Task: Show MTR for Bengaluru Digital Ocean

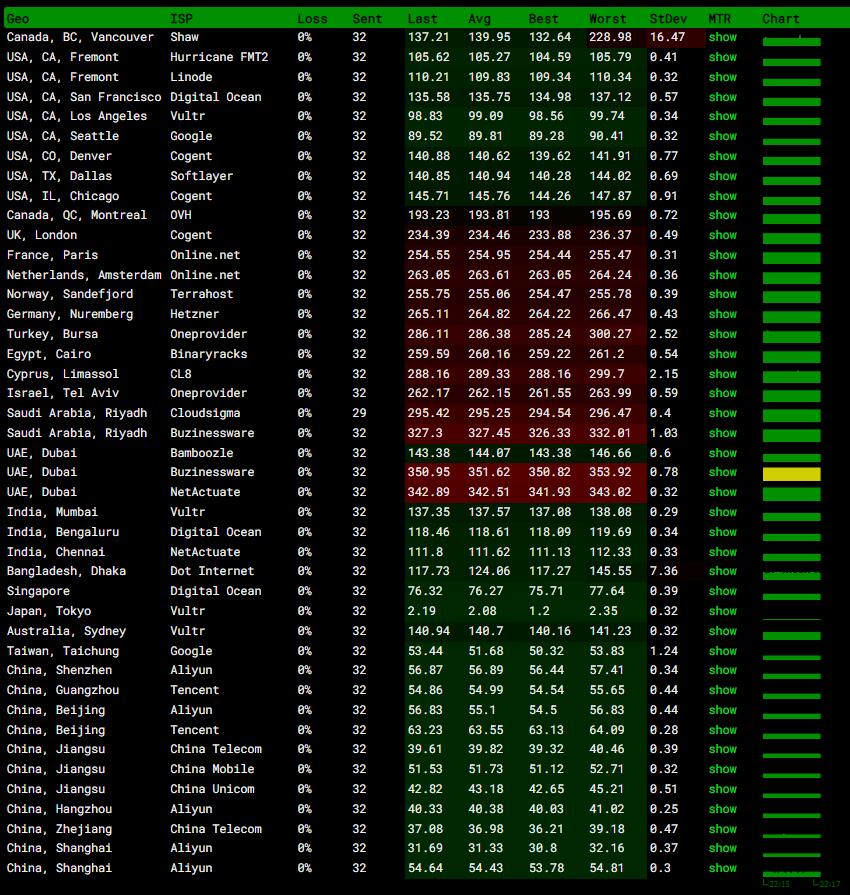Action: coord(722,532)
